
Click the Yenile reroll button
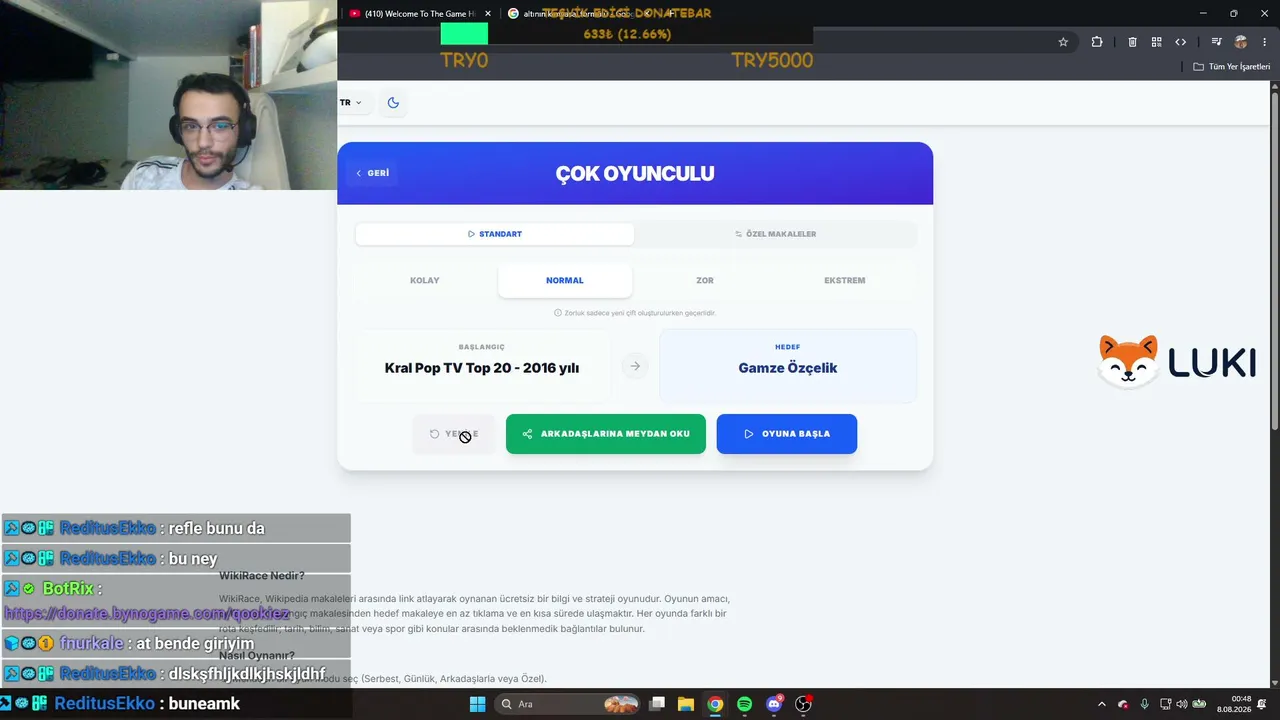(x=454, y=434)
